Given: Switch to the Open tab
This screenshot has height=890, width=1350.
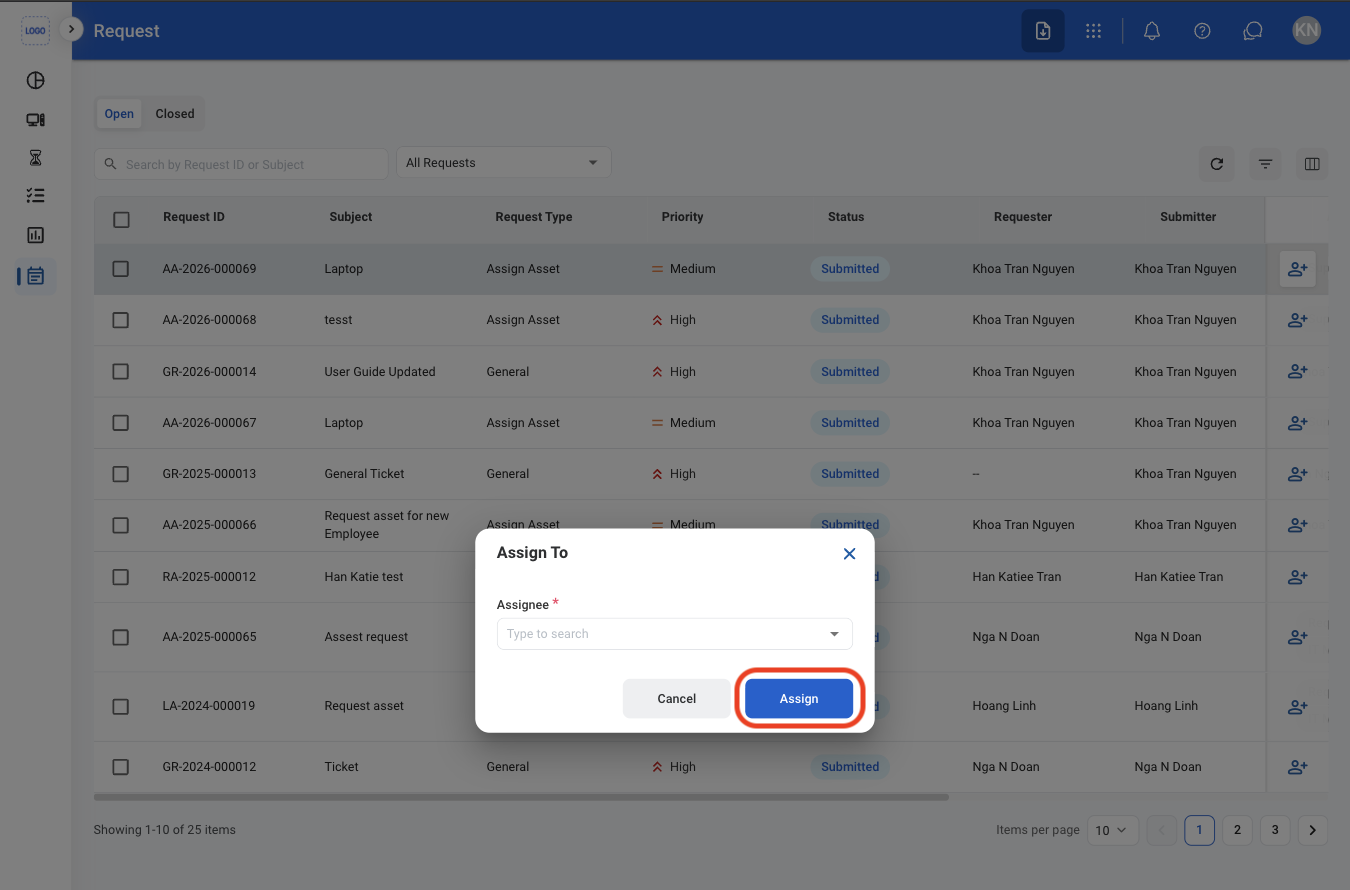Looking at the screenshot, I should coord(119,114).
